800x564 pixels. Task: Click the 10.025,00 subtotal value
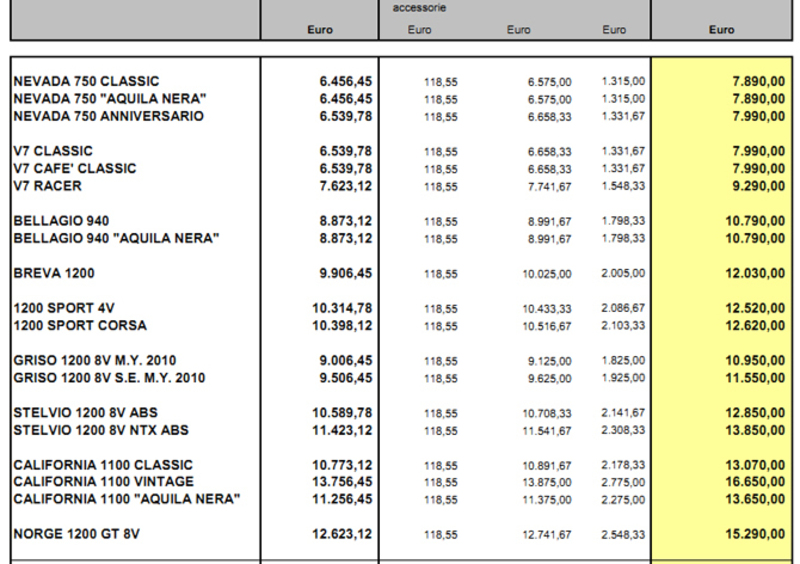pos(549,274)
